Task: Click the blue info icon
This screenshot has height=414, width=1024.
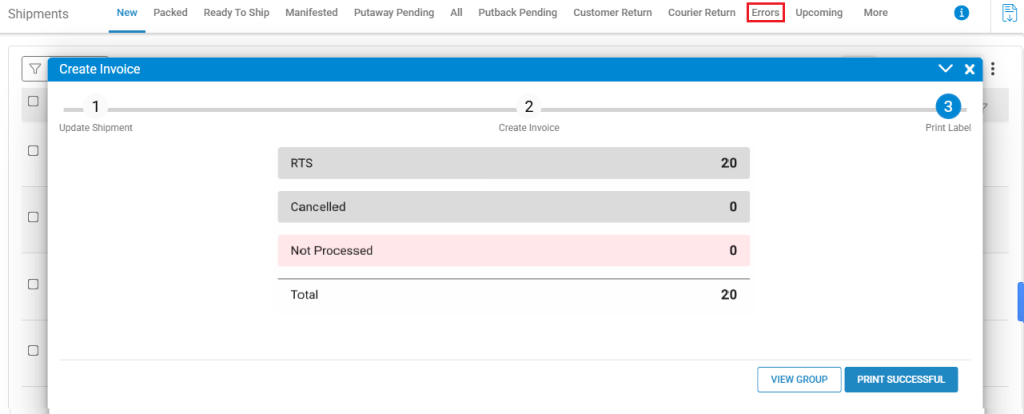Action: click(x=961, y=13)
